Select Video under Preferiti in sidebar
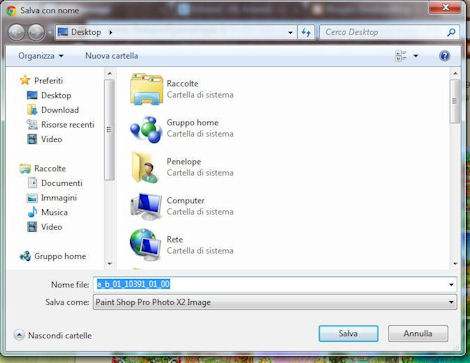This screenshot has height=363, width=470. click(51, 139)
